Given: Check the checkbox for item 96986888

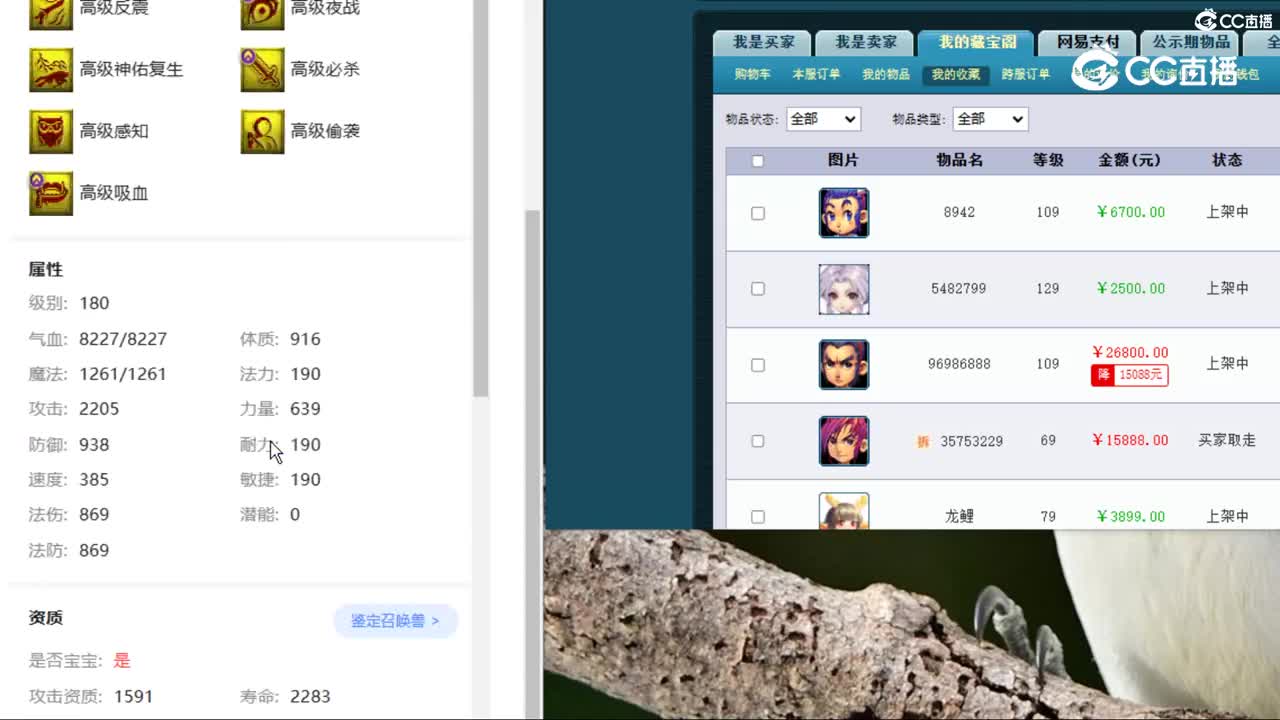Looking at the screenshot, I should pos(757,364).
